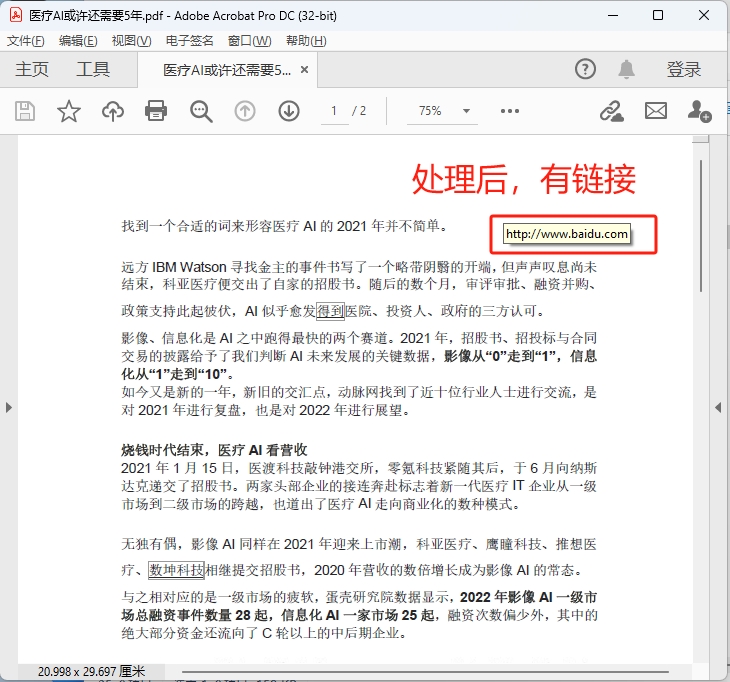Close the 医疗AI或许还需要5... document tab
Screen dimensions: 730x682
(304, 70)
